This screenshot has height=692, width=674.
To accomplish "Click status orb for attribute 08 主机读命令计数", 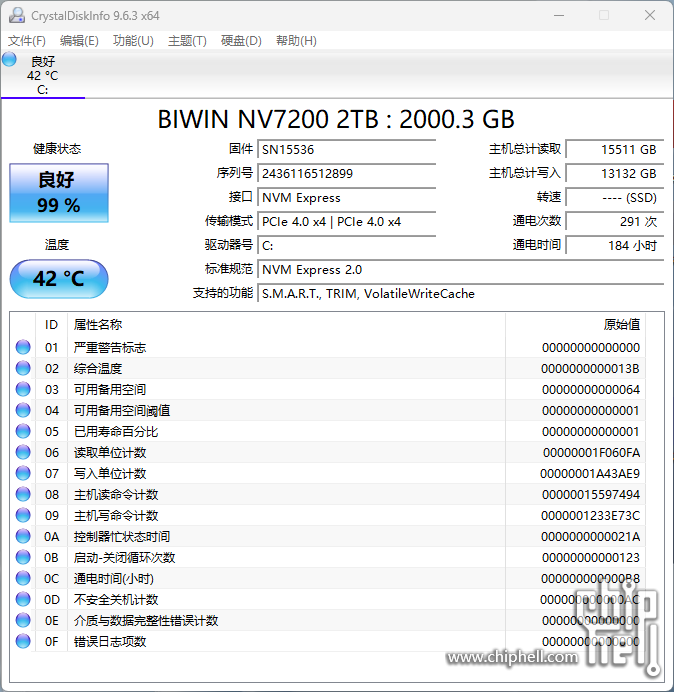I will pos(23,494).
